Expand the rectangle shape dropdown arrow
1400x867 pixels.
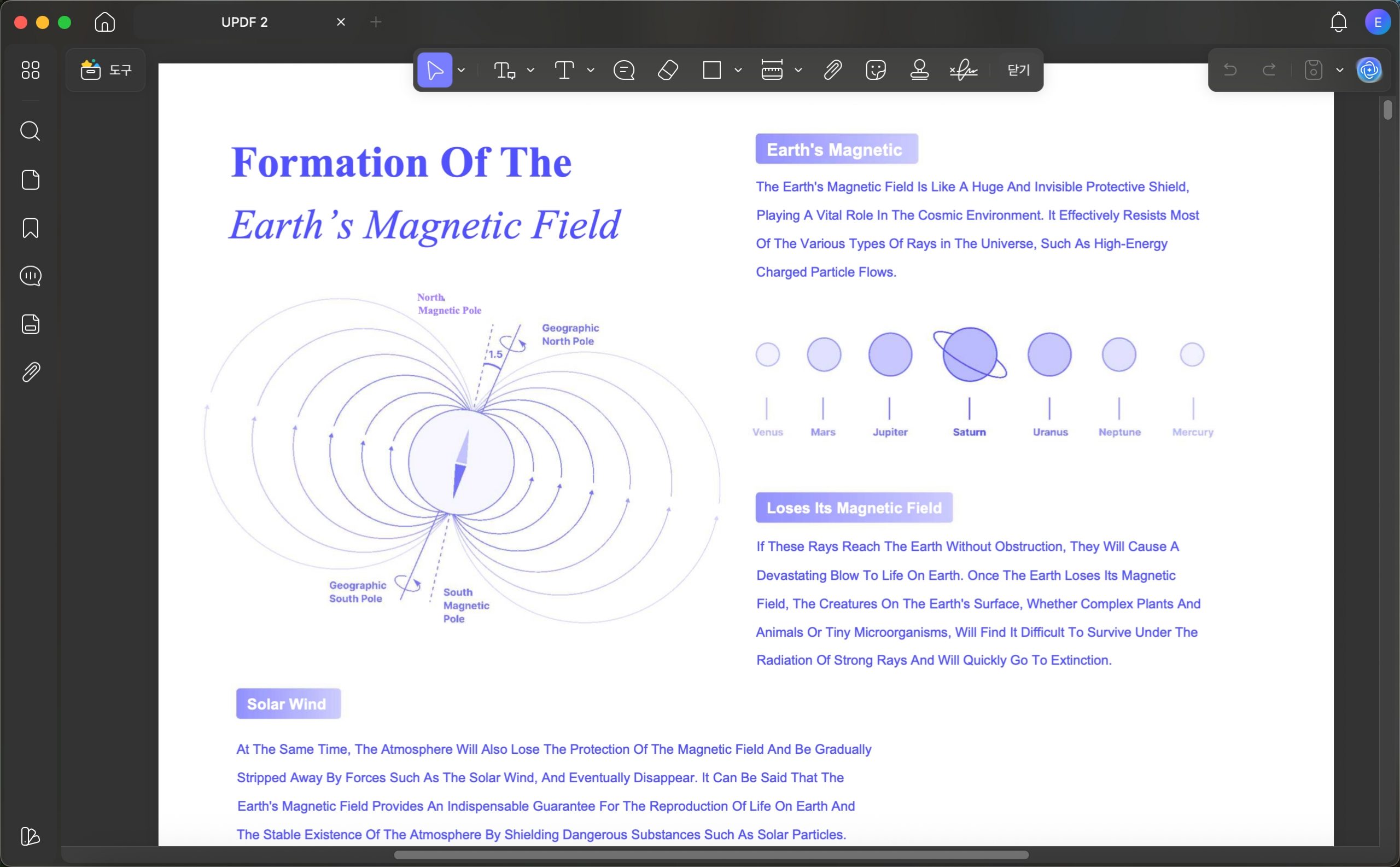pos(738,70)
